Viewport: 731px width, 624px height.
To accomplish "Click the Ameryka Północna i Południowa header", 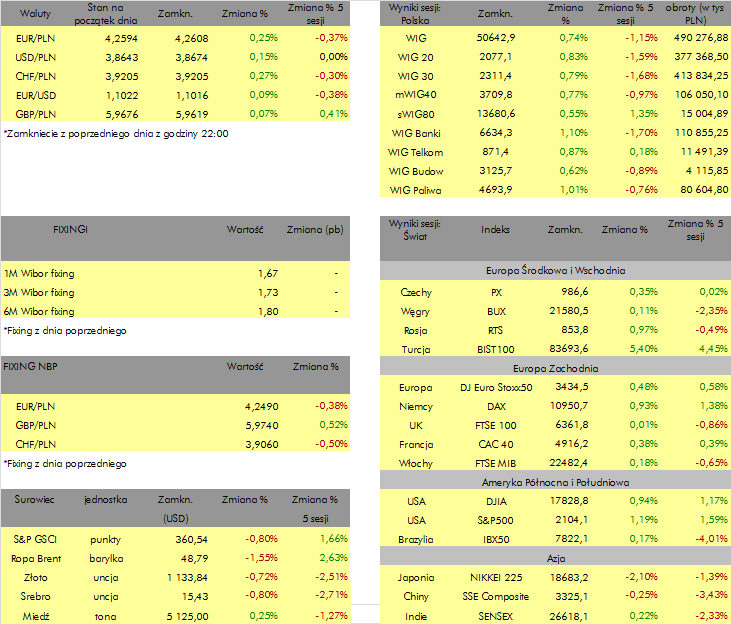I will coord(555,482).
